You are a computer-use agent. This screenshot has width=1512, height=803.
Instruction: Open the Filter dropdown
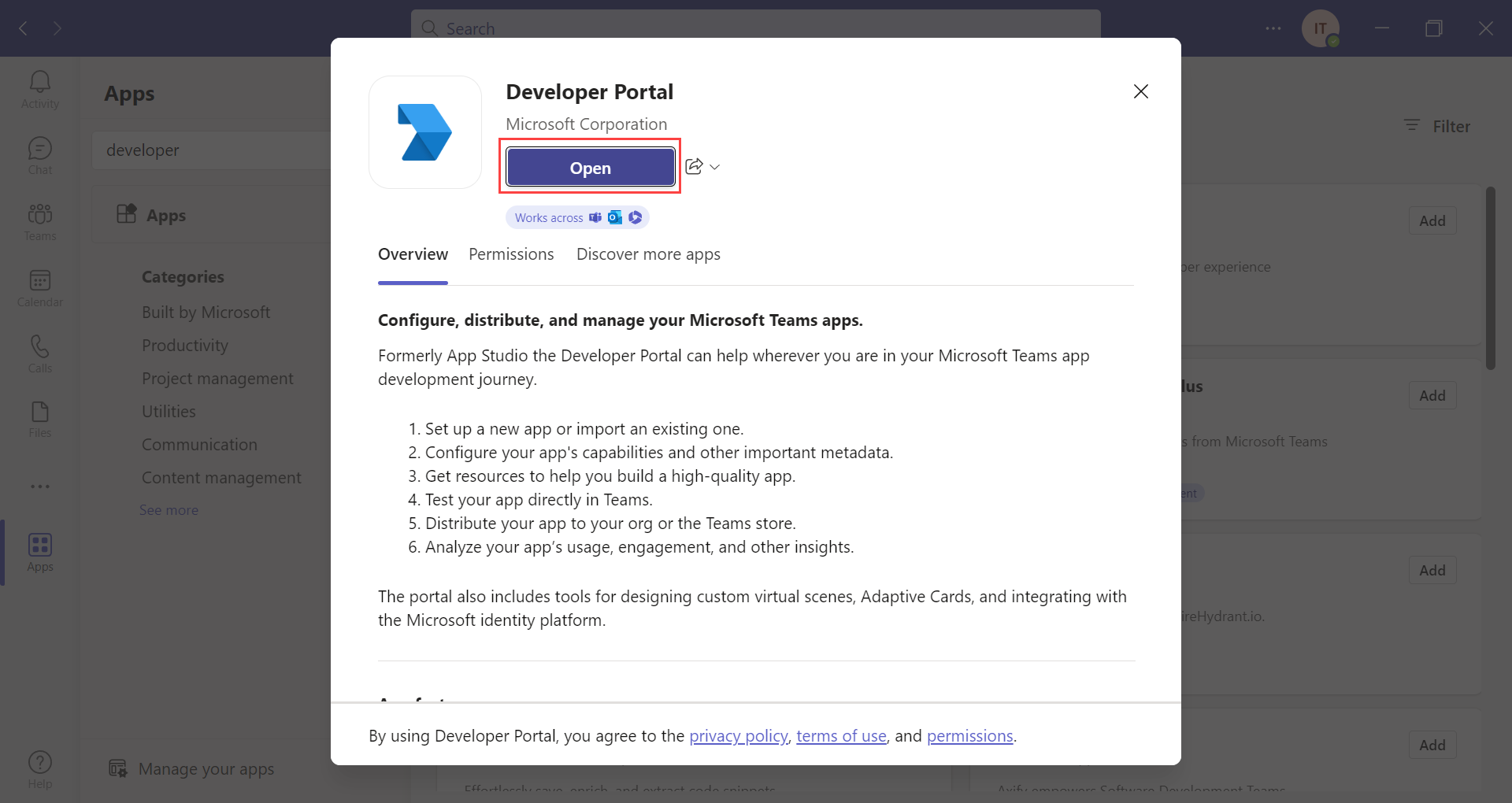(1437, 126)
